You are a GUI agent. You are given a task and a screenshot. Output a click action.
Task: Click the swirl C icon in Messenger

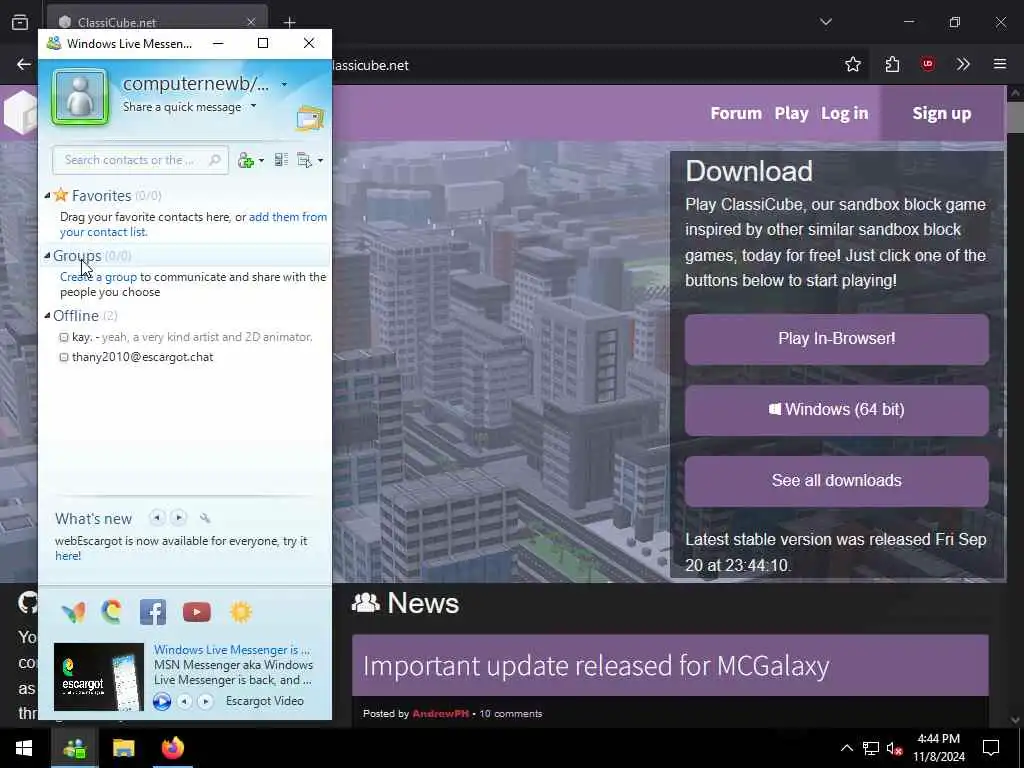pos(112,612)
